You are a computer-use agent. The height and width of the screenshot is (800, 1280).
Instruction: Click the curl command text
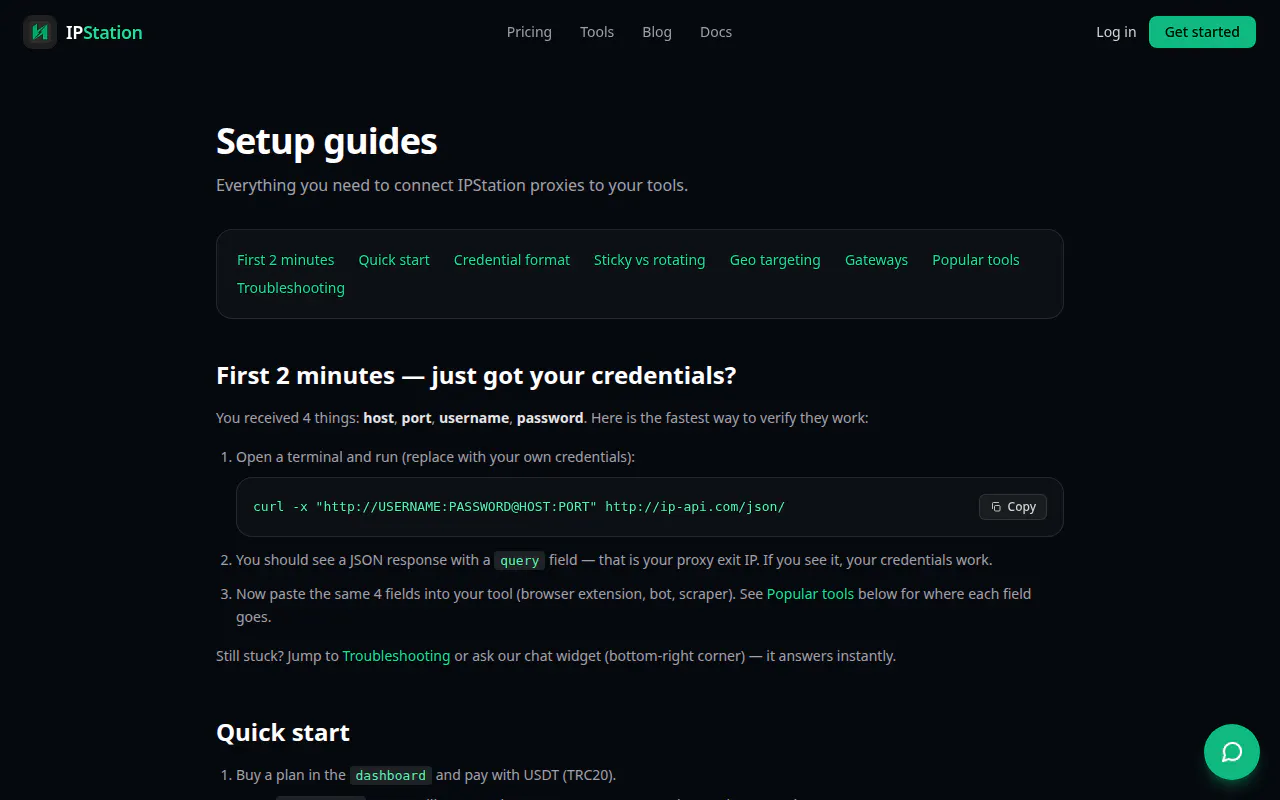519,507
